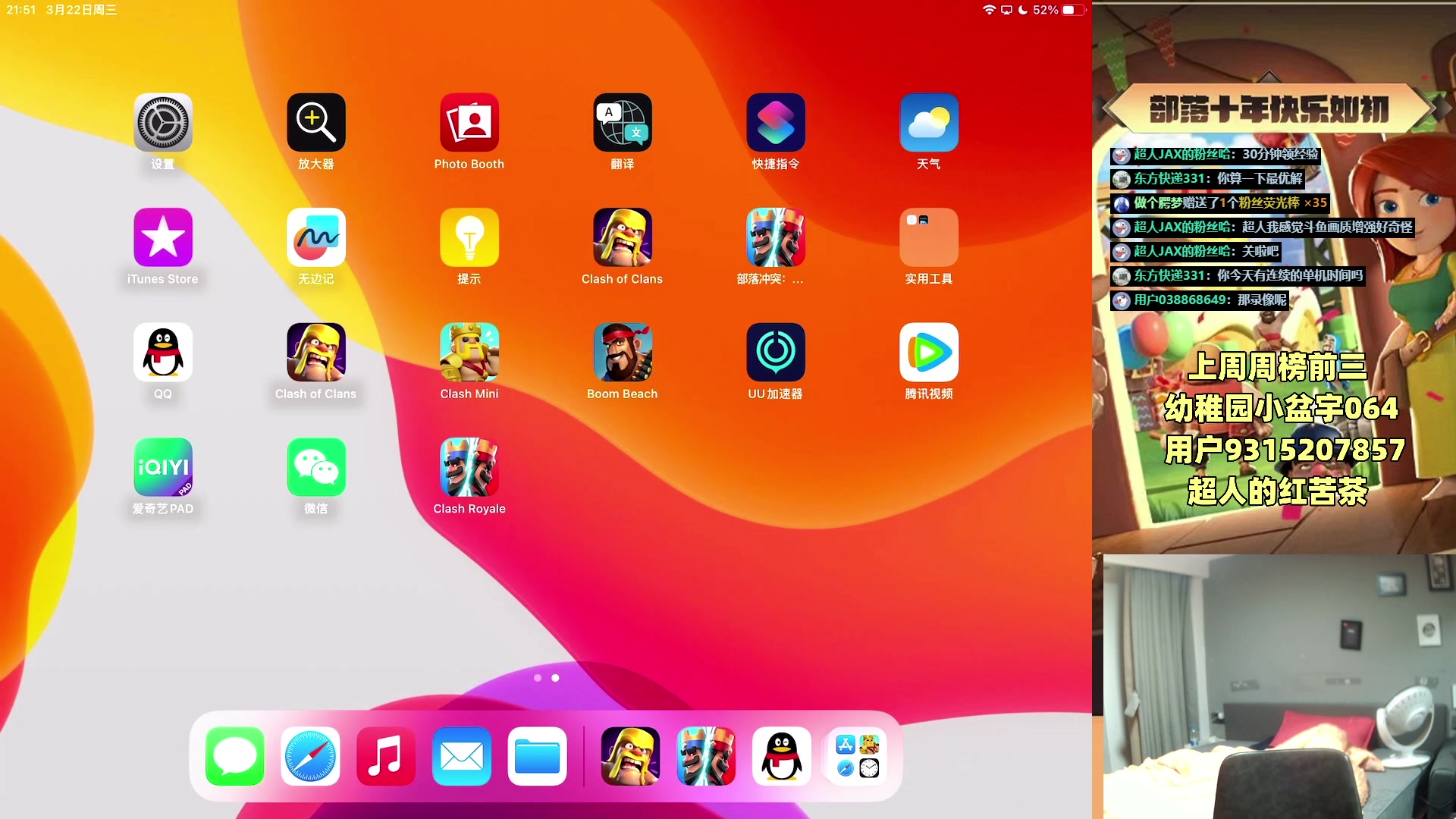Tap the 3月22日周三 date in status bar
Image resolution: width=1456 pixels, height=819 pixels.
click(x=81, y=10)
